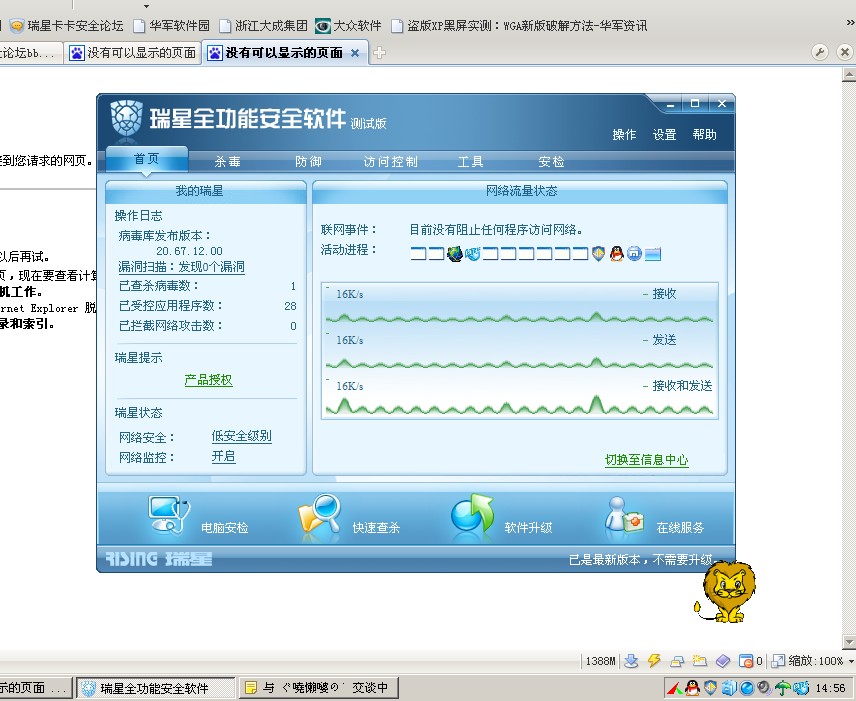Start 快速查杀 quick scan
Image resolution: width=856 pixels, height=701 pixels.
point(319,514)
